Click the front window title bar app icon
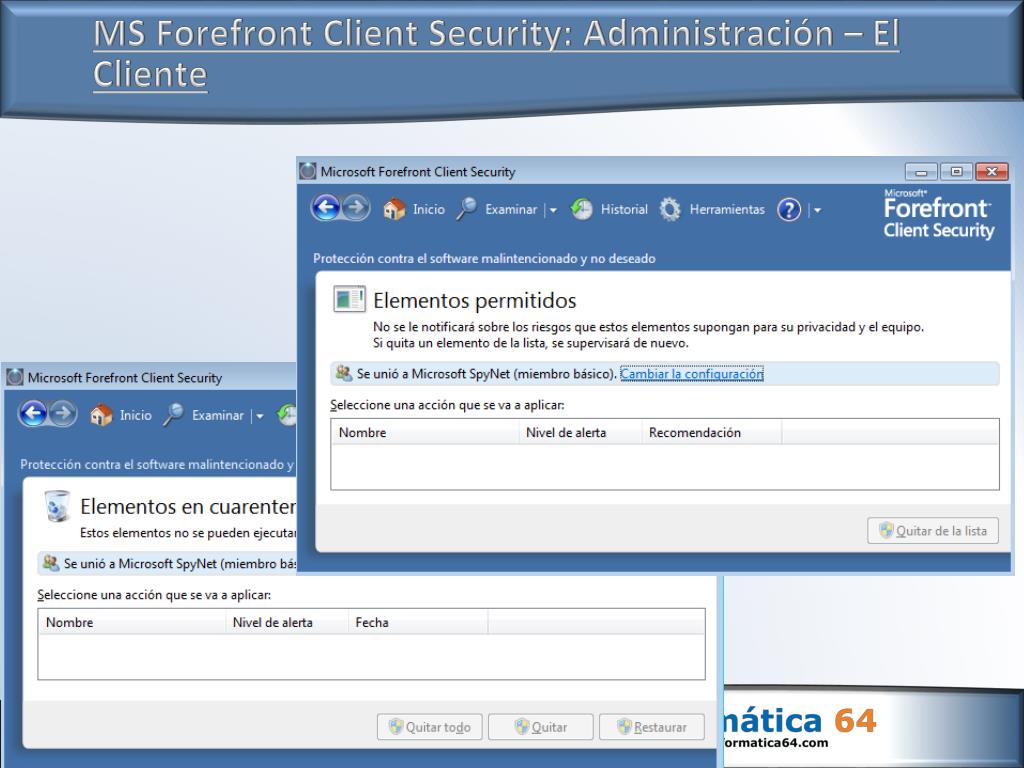The width and height of the screenshot is (1024, 768). point(308,171)
